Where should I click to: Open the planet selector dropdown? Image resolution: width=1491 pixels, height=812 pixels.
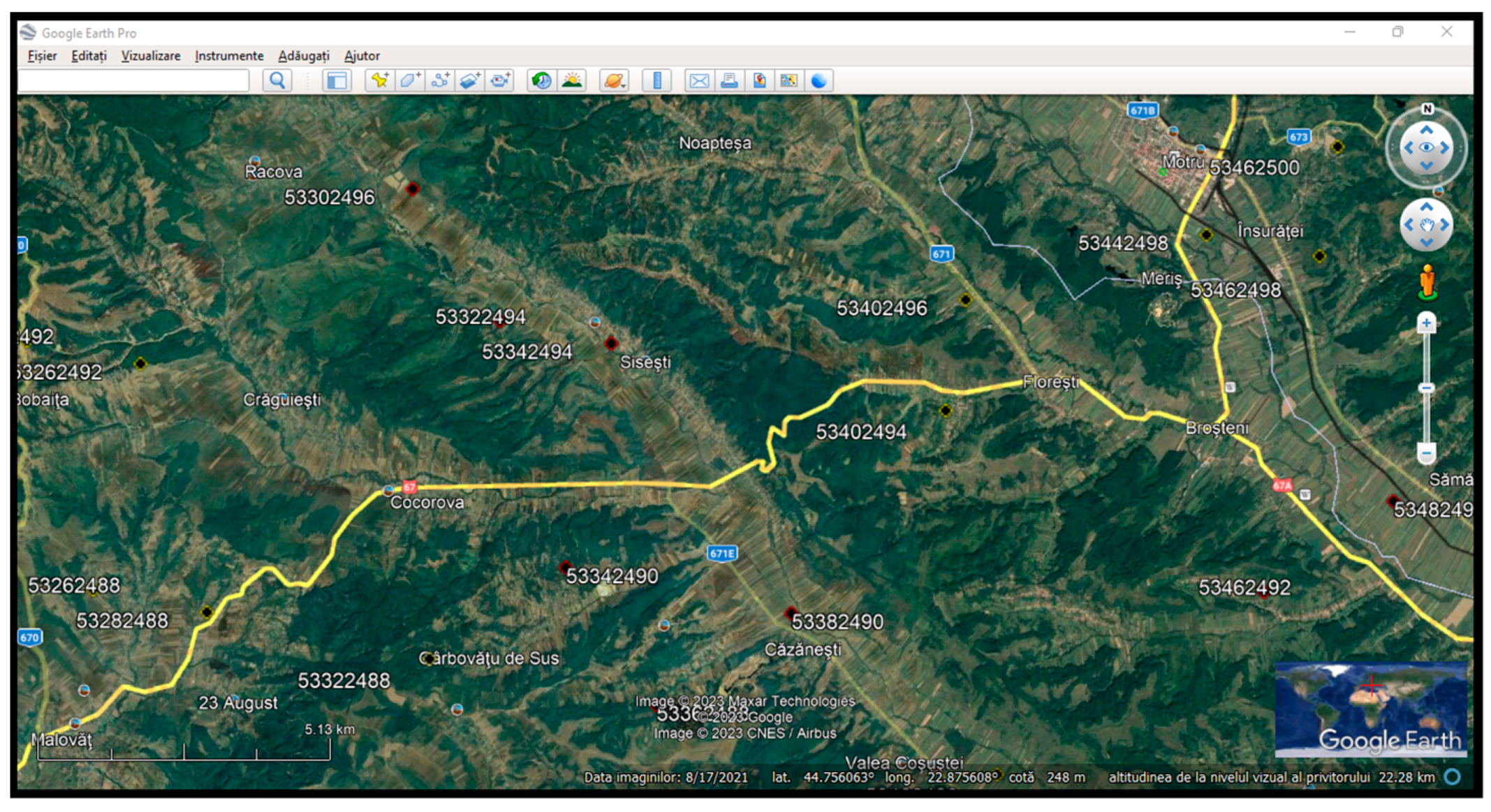pos(615,81)
